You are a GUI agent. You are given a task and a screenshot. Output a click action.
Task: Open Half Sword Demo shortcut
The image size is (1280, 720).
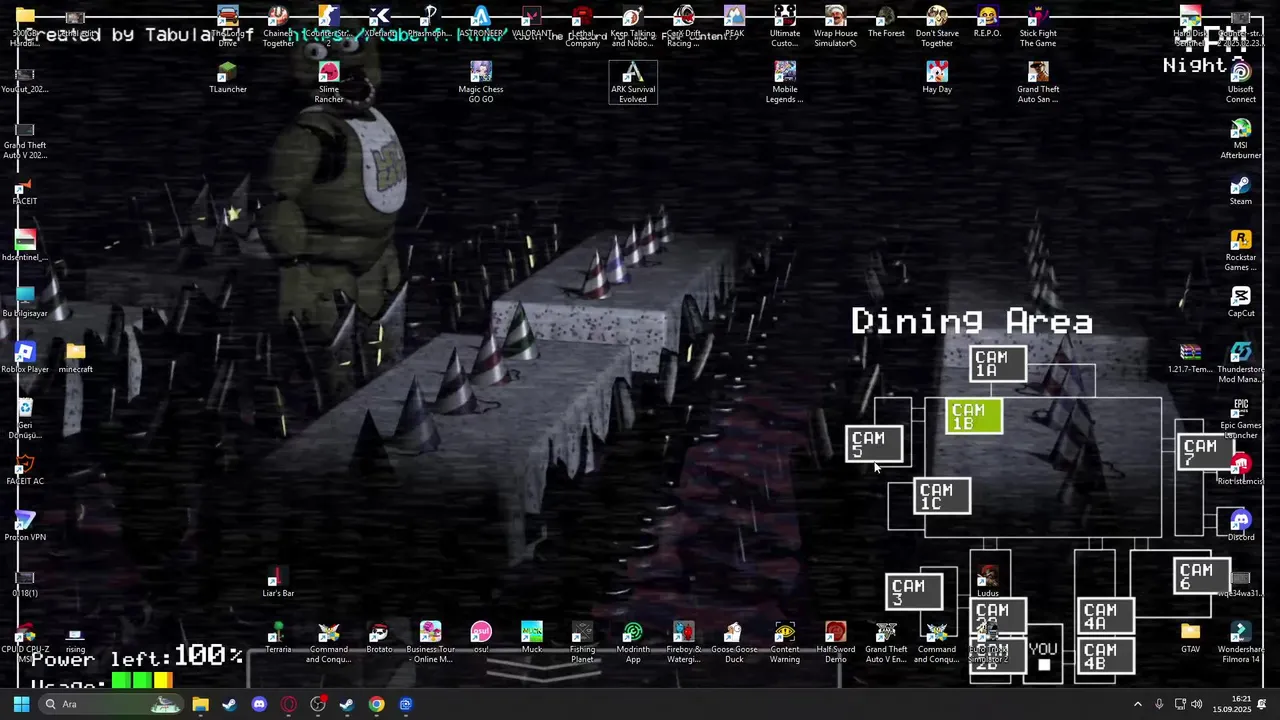tap(835, 642)
